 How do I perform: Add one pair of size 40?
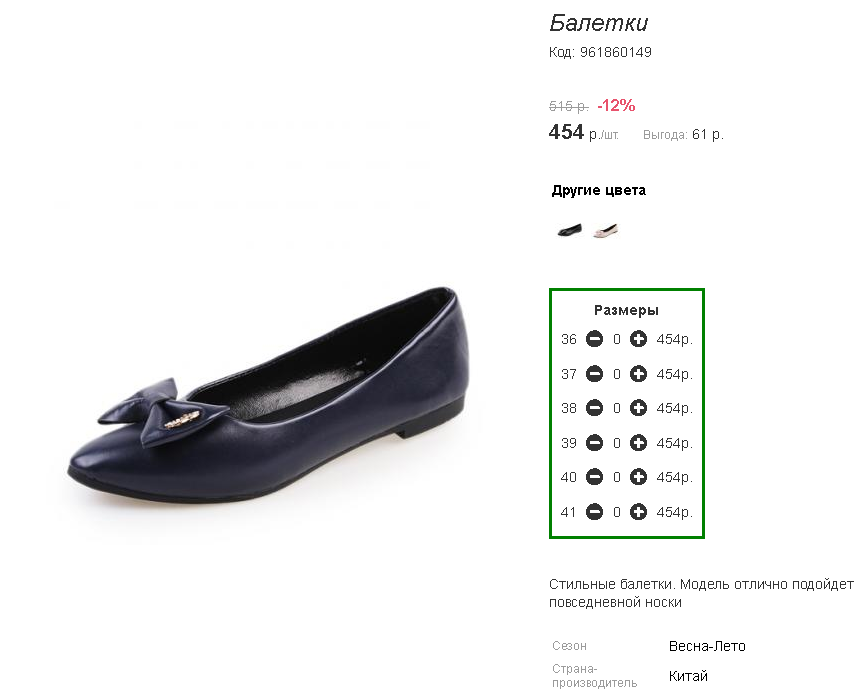(638, 477)
